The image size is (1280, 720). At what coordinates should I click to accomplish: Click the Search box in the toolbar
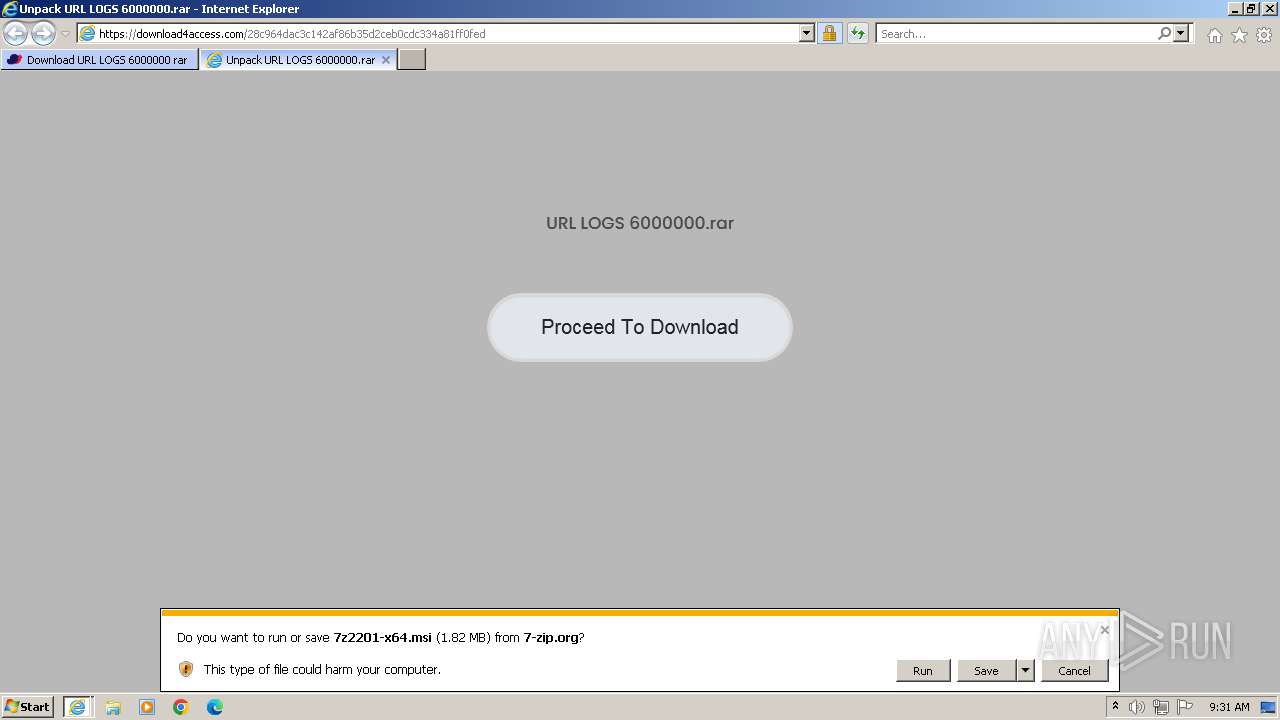[1015, 34]
